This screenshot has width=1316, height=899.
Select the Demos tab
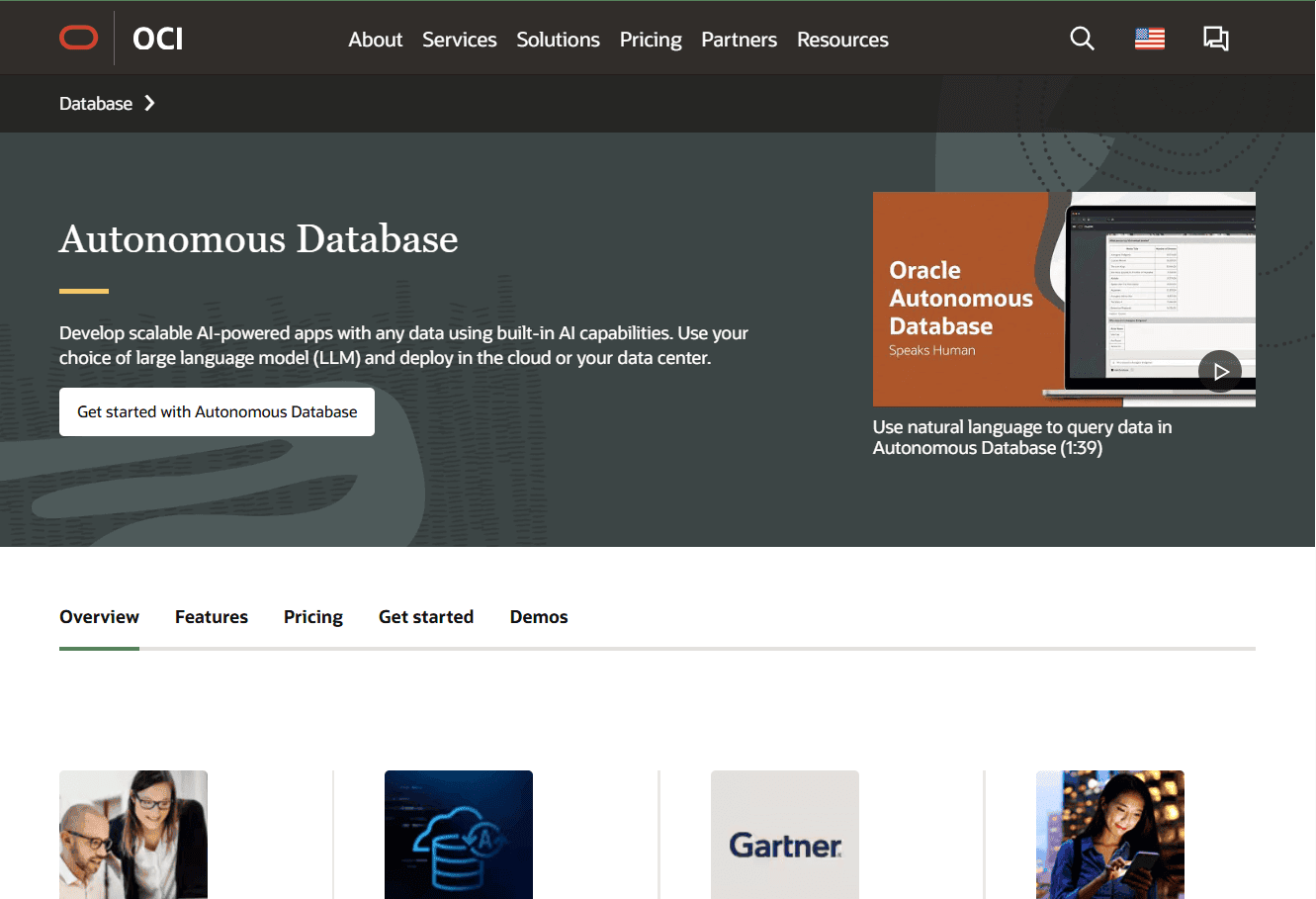tap(538, 617)
